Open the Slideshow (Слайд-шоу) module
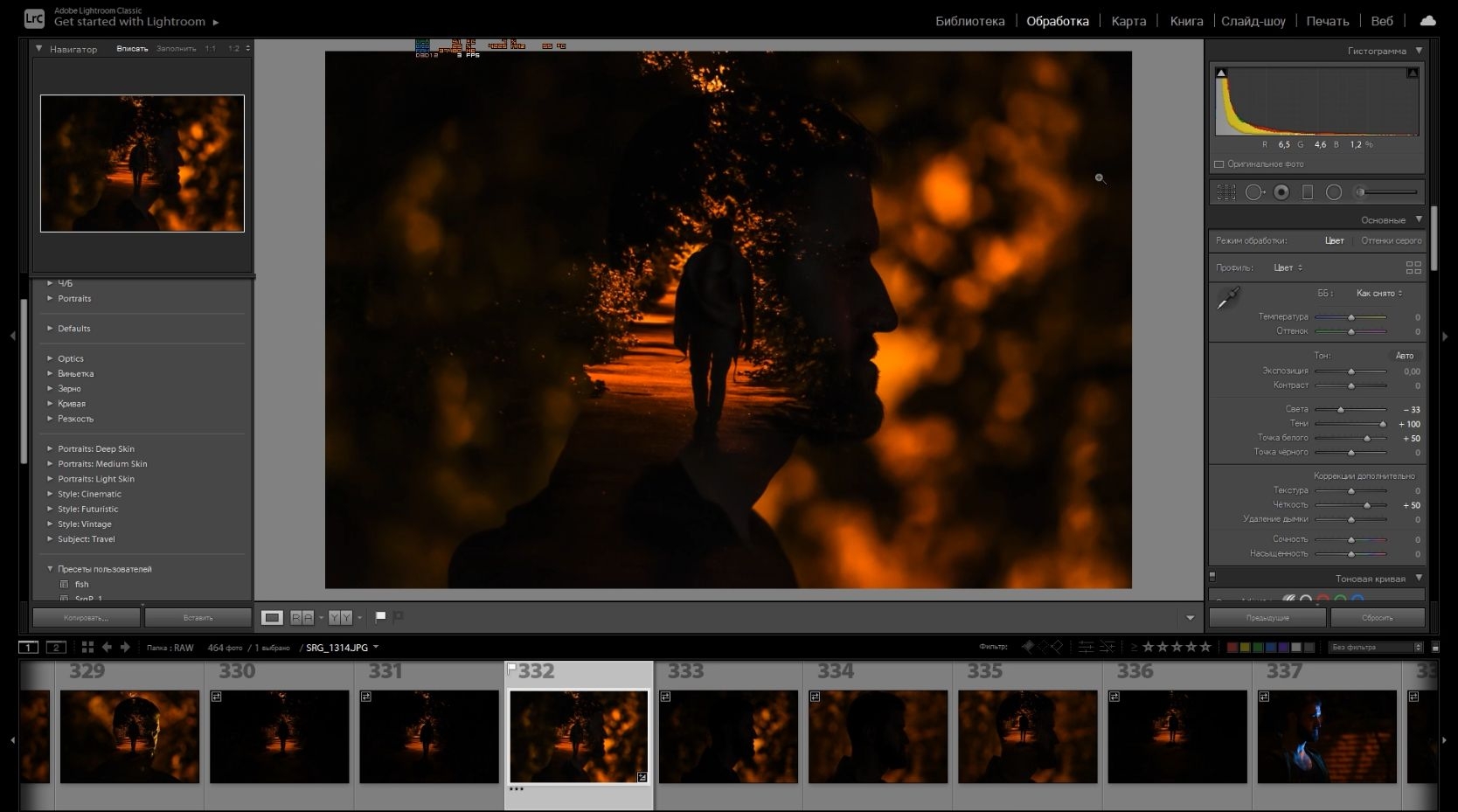1458x812 pixels. click(x=1253, y=21)
